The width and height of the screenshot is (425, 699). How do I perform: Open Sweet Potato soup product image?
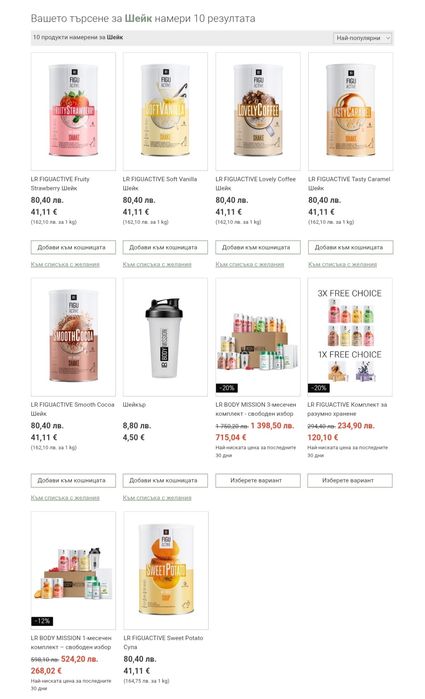point(166,570)
